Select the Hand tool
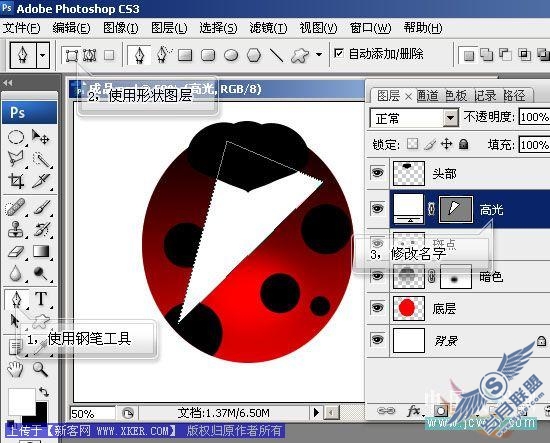This screenshot has height=443, width=550. tap(15, 369)
